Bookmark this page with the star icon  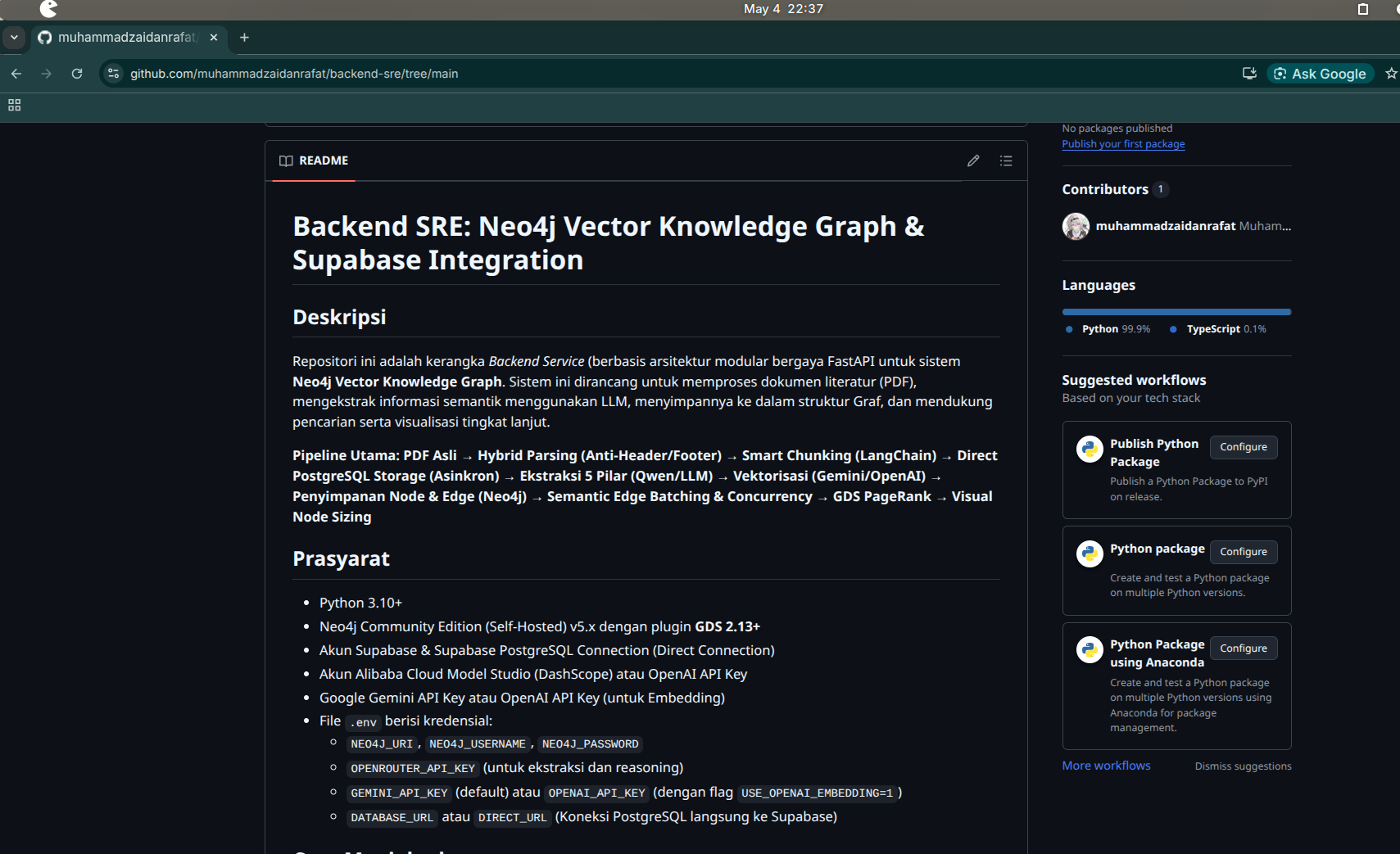[1391, 74]
